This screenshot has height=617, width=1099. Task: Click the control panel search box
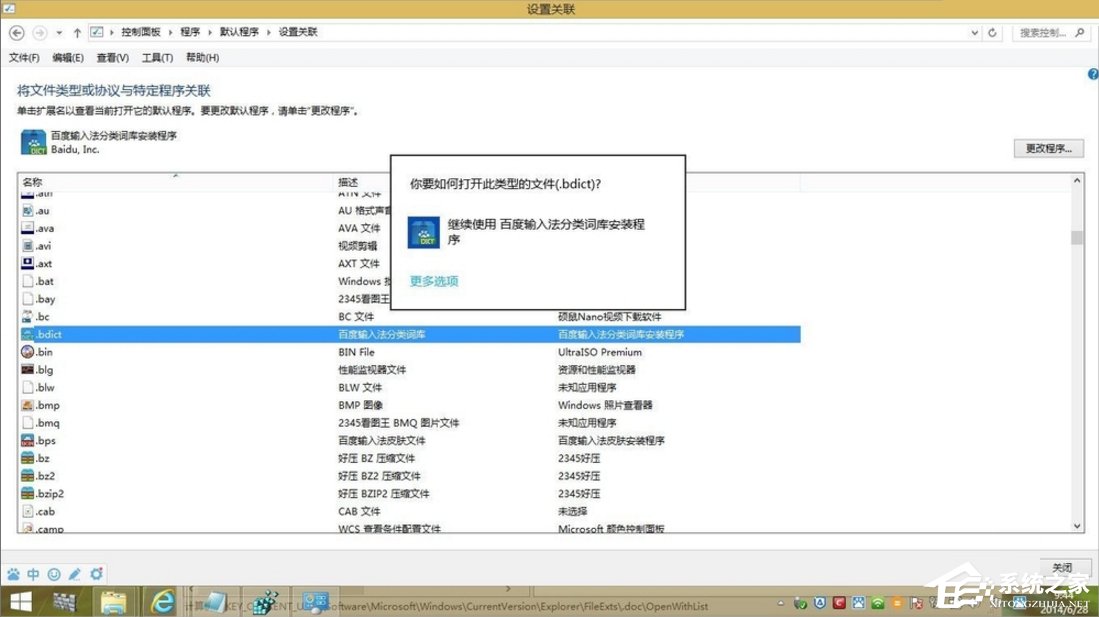1050,32
